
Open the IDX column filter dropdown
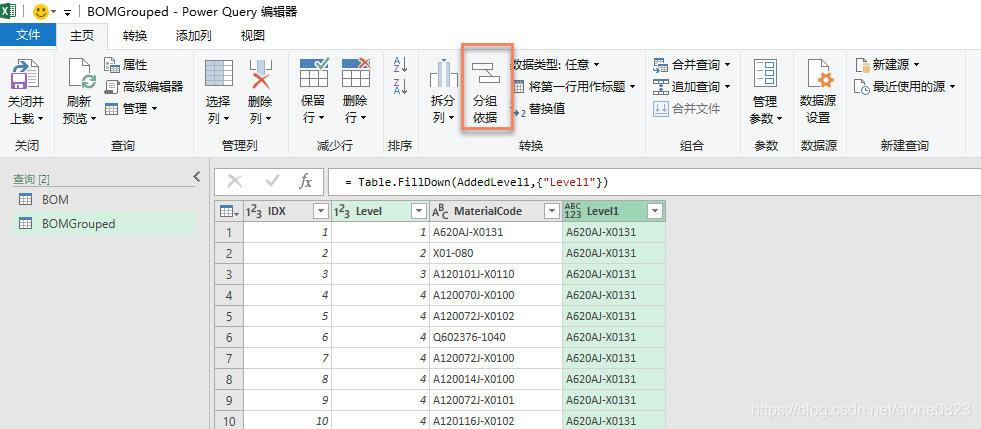pos(320,211)
